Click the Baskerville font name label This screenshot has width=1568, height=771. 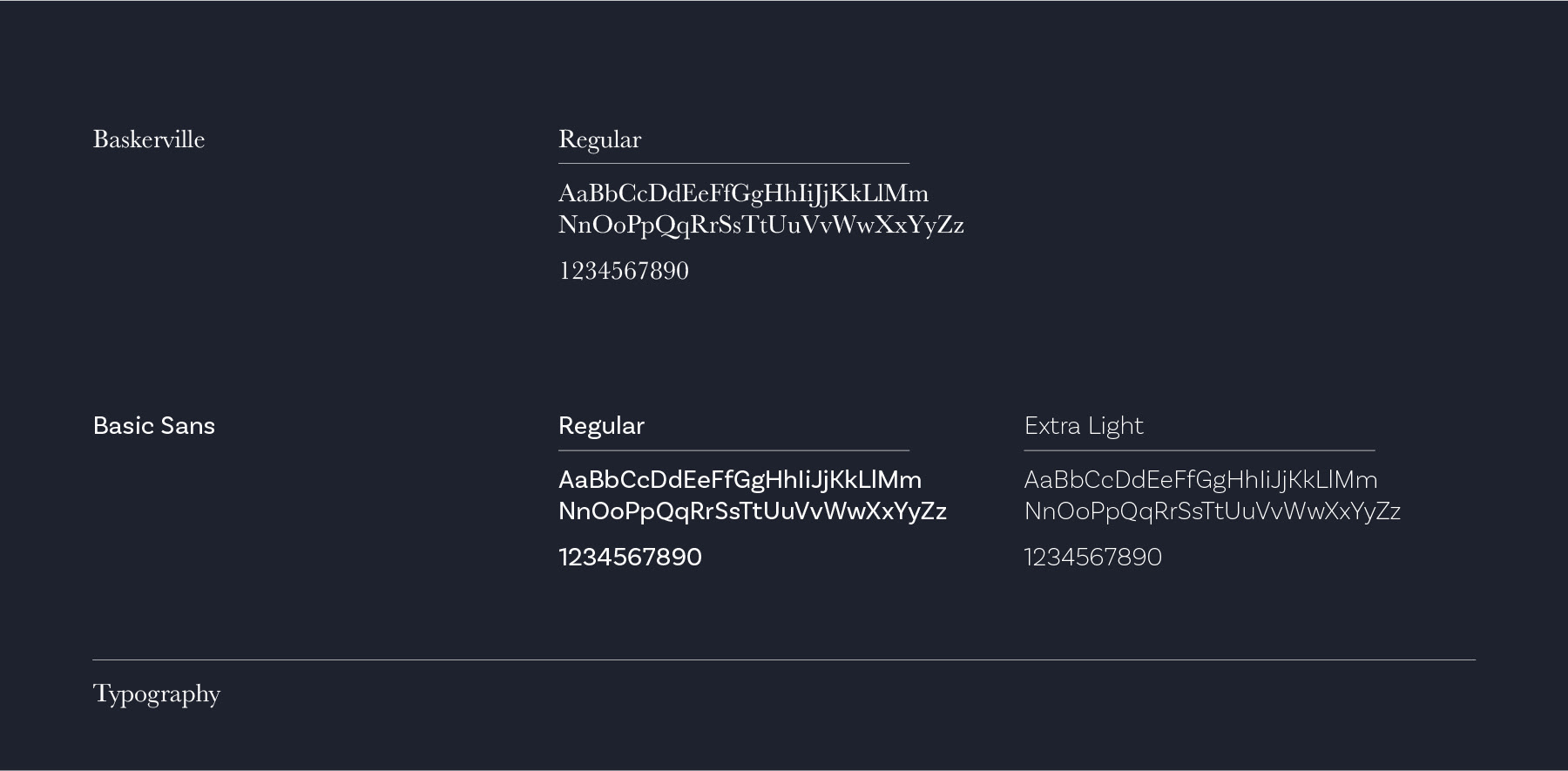coord(149,139)
